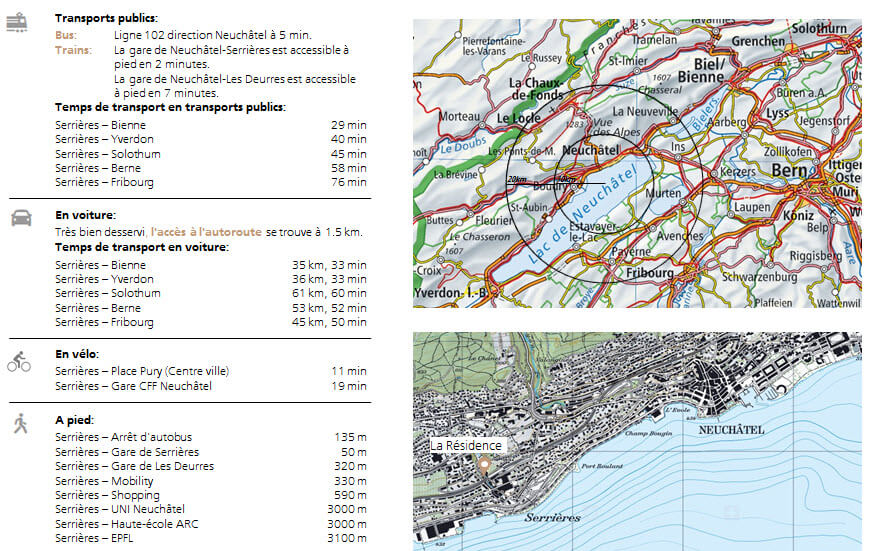Click the Serrières – Solothurn 45 min row

tap(210, 154)
